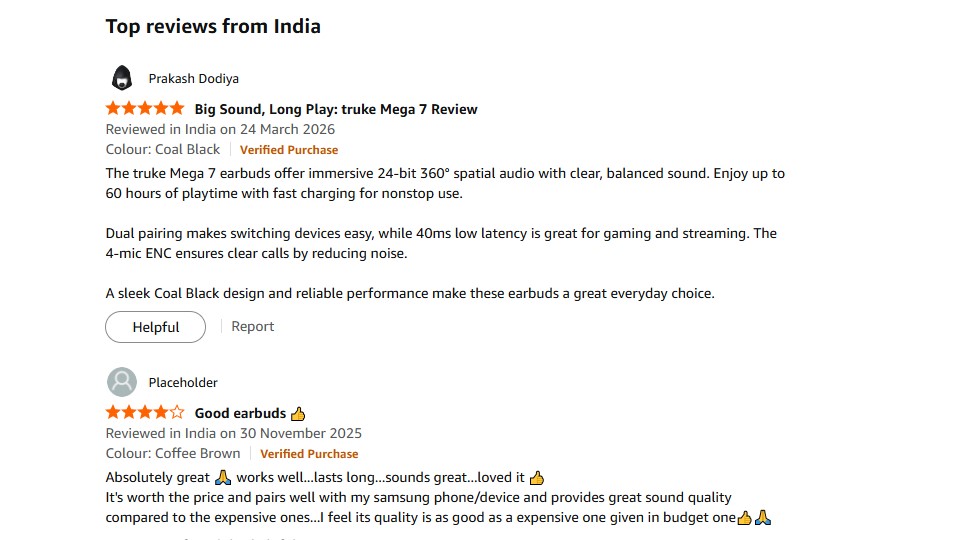This screenshot has height=540, width=962.
Task: Click the Placeholder user avatar icon
Action: tap(121, 382)
